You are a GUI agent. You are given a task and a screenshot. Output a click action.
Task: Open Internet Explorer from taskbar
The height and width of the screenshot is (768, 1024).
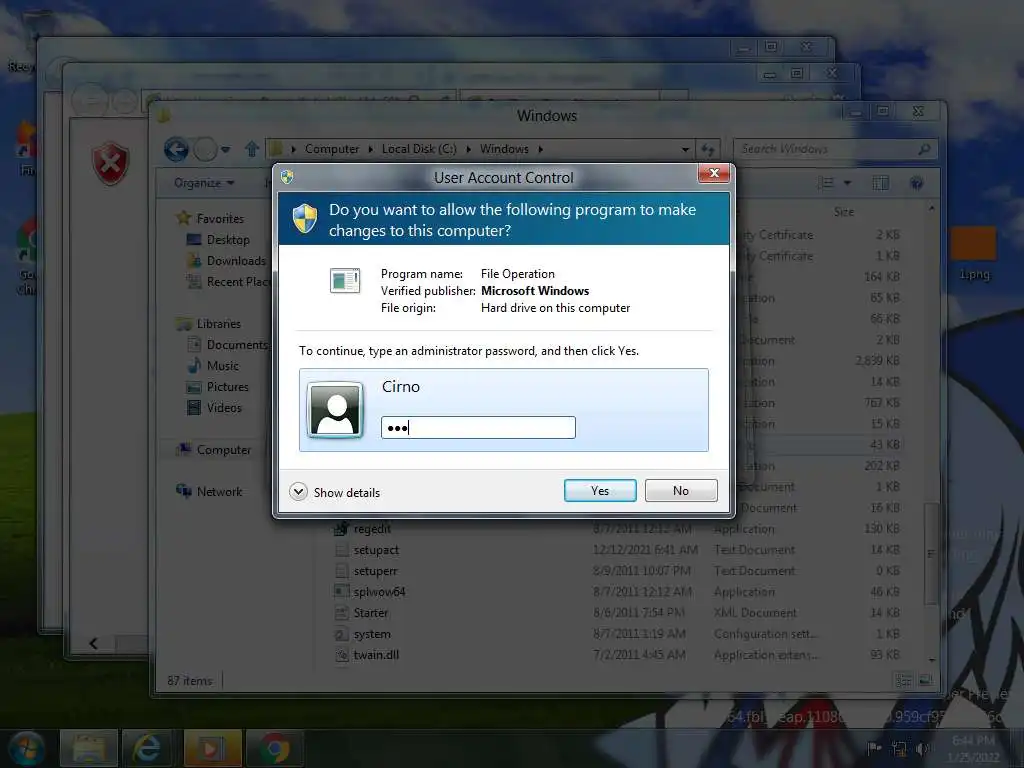click(x=147, y=748)
